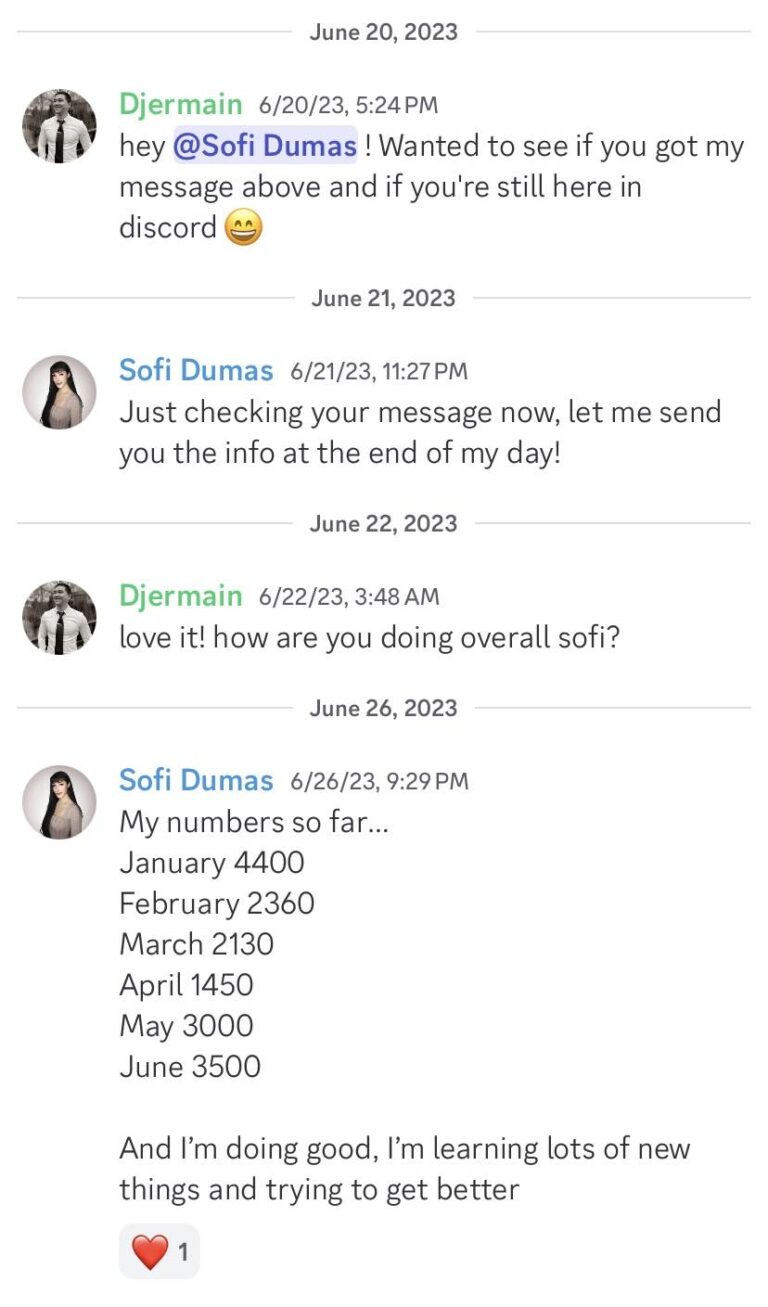Open Djermain's avatar on June 22 message
The image size is (768, 1307).
[60, 617]
